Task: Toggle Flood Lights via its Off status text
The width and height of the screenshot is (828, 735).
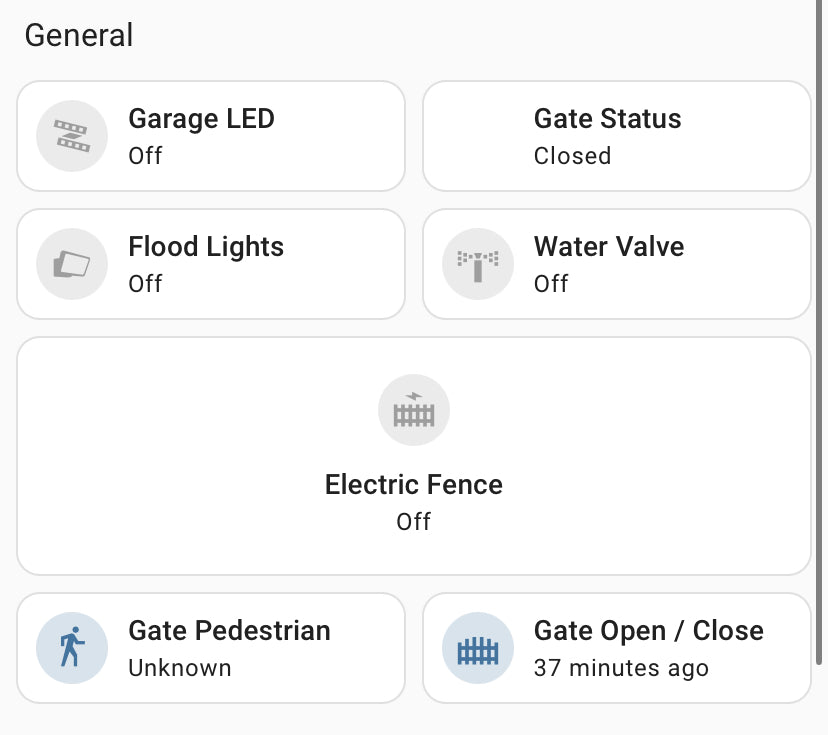Action: click(145, 284)
